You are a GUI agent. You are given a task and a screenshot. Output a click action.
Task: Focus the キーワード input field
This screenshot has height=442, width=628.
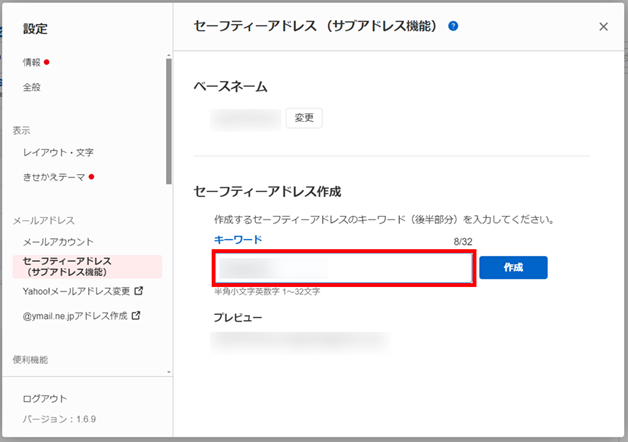pos(343,269)
